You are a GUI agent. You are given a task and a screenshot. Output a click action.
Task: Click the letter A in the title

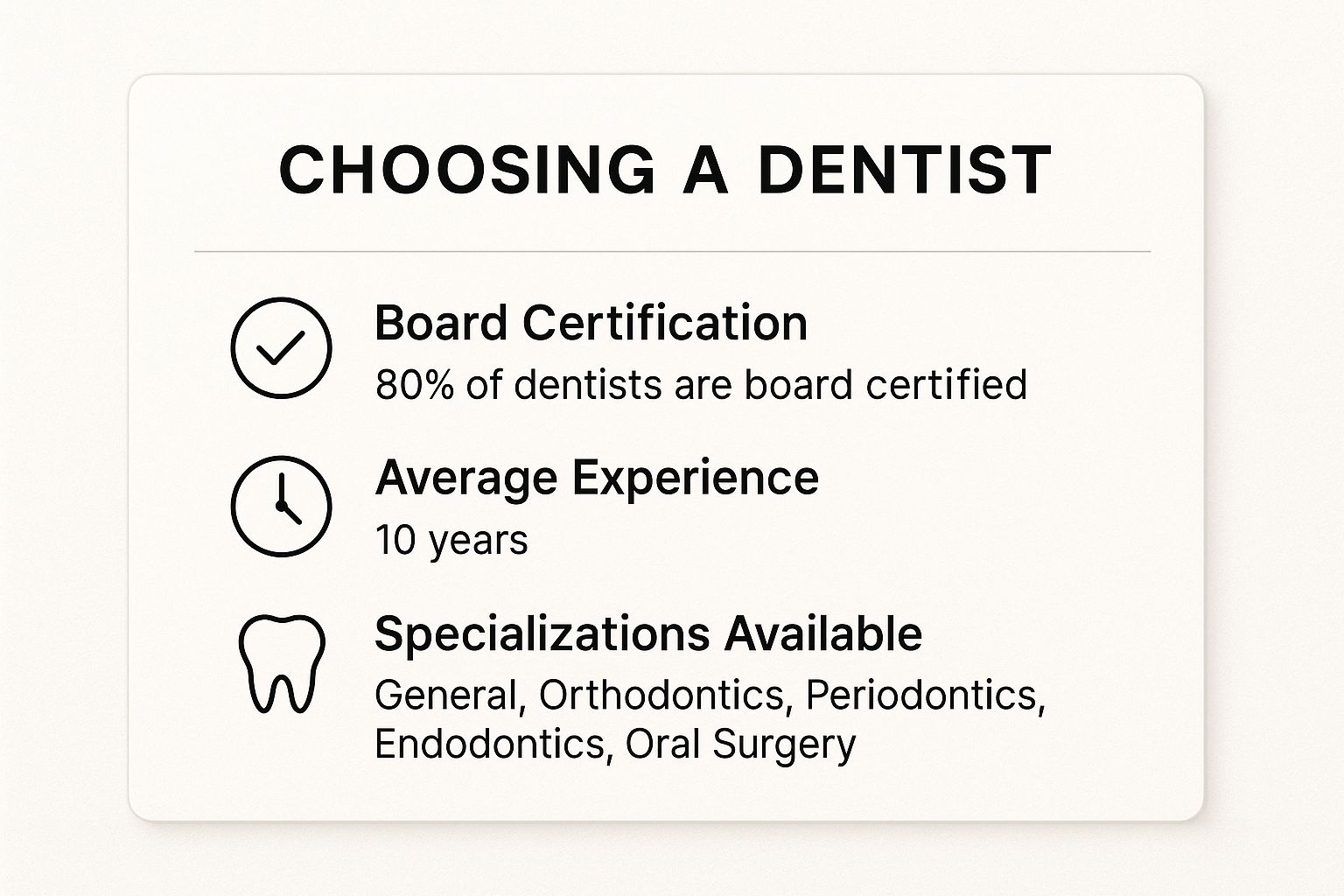pyautogui.click(x=705, y=169)
